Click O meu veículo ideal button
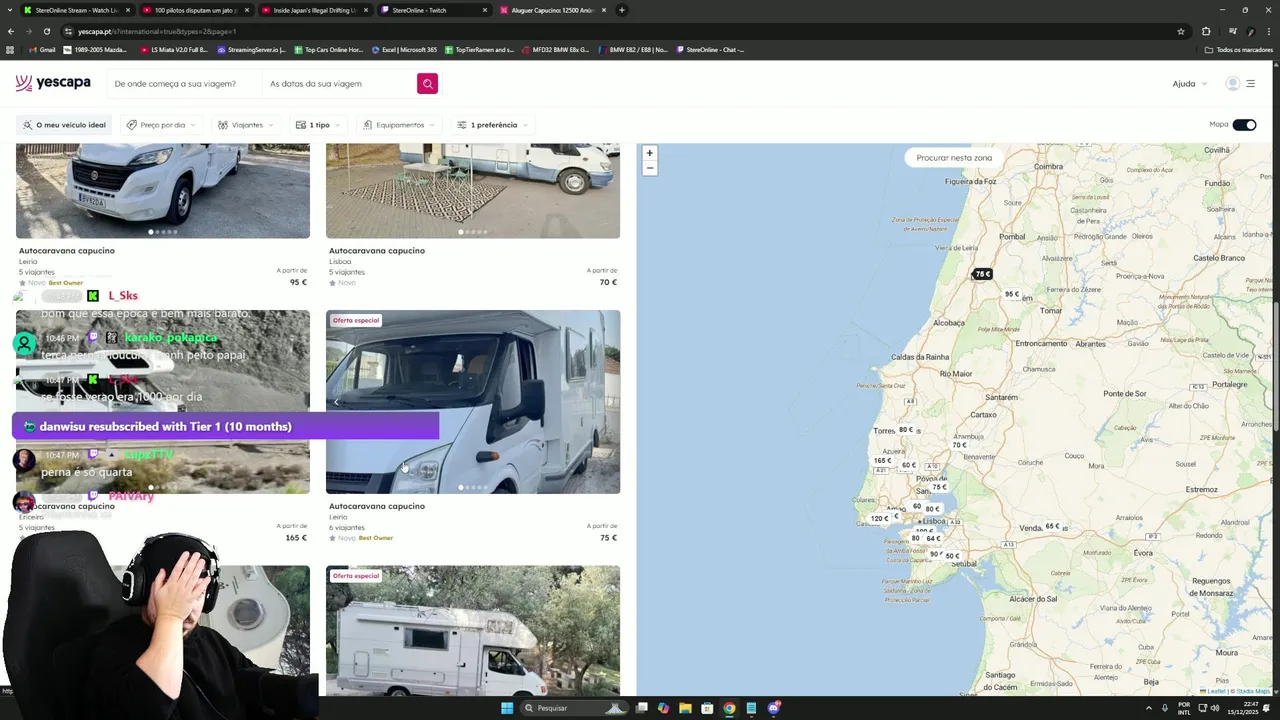Image resolution: width=1280 pixels, height=720 pixels. [63, 125]
